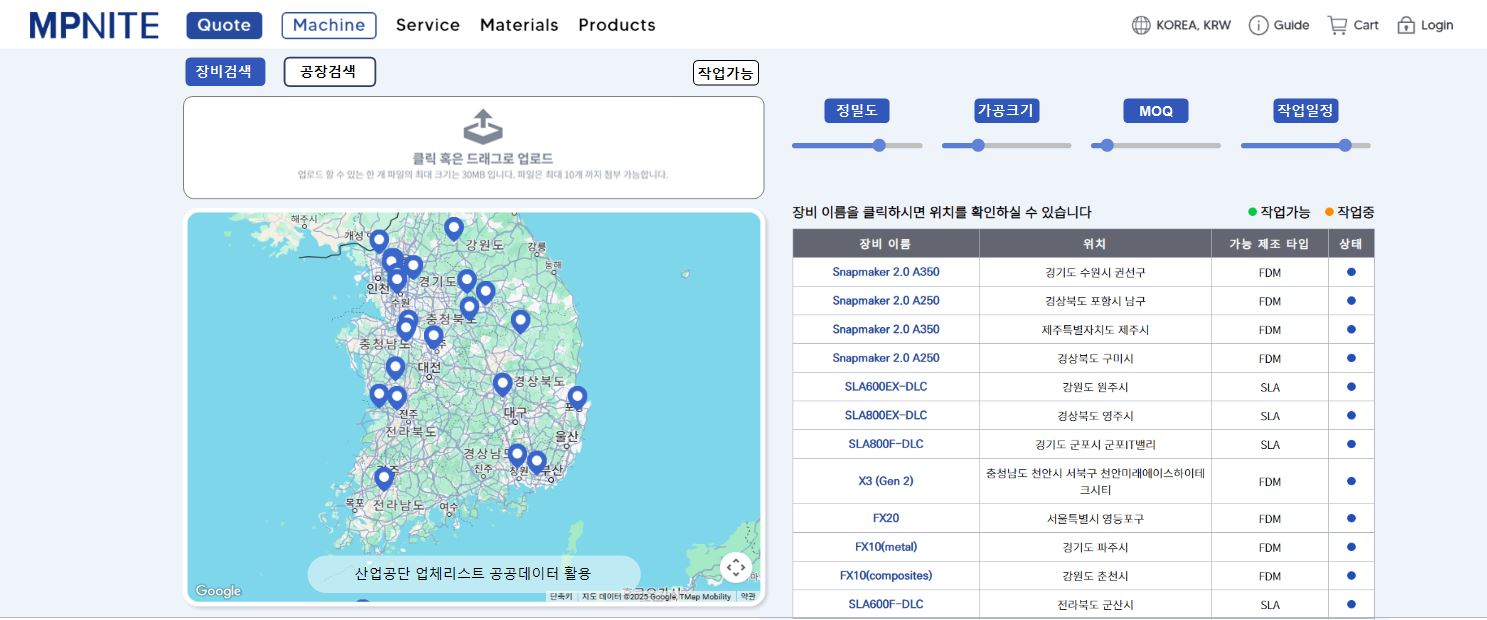This screenshot has height=620, width=1487.
Task: Open the shopping Cart icon
Action: [x=1337, y=25]
